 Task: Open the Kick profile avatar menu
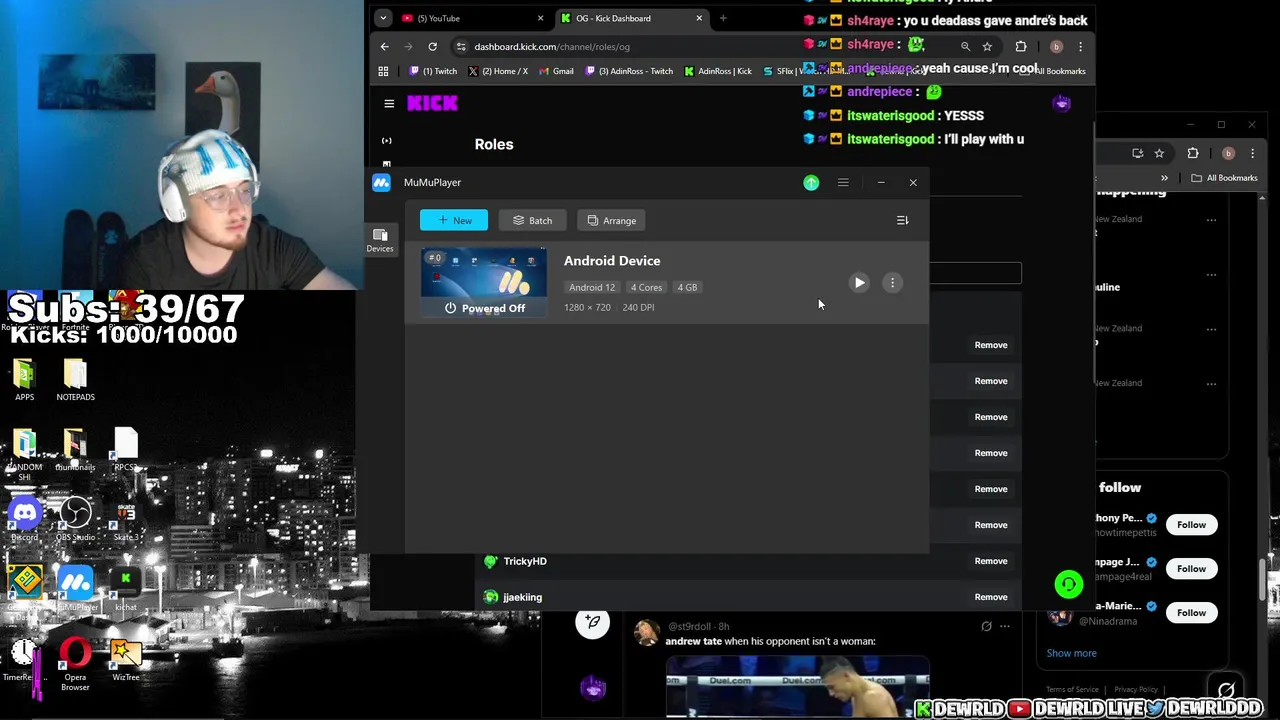click(x=1061, y=103)
